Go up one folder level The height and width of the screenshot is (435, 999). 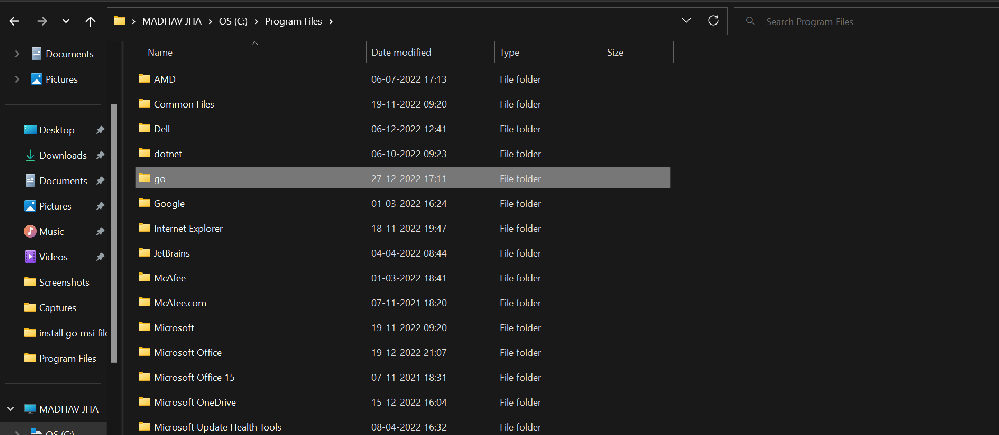click(90, 21)
